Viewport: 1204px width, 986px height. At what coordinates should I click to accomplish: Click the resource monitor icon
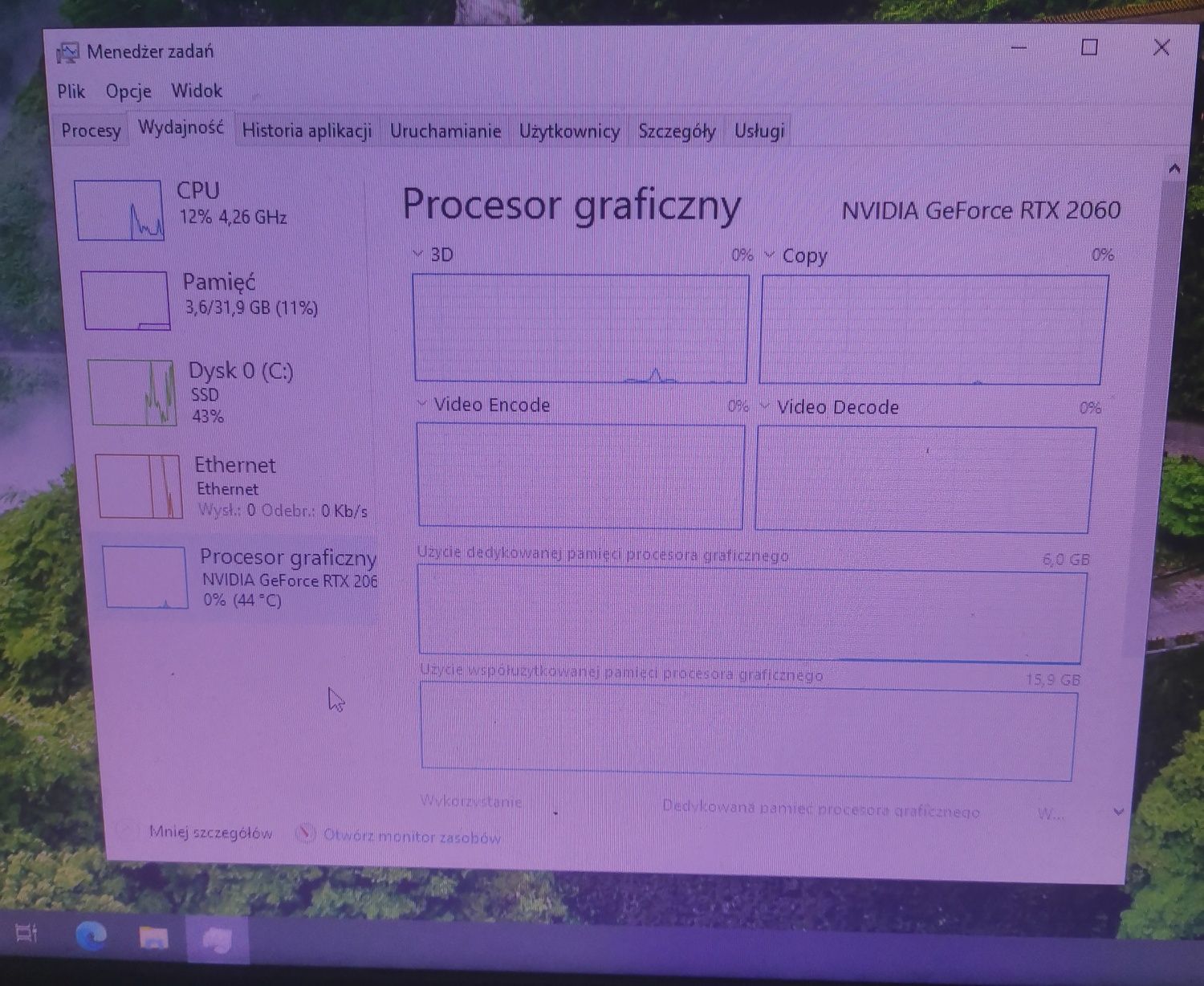click(305, 834)
